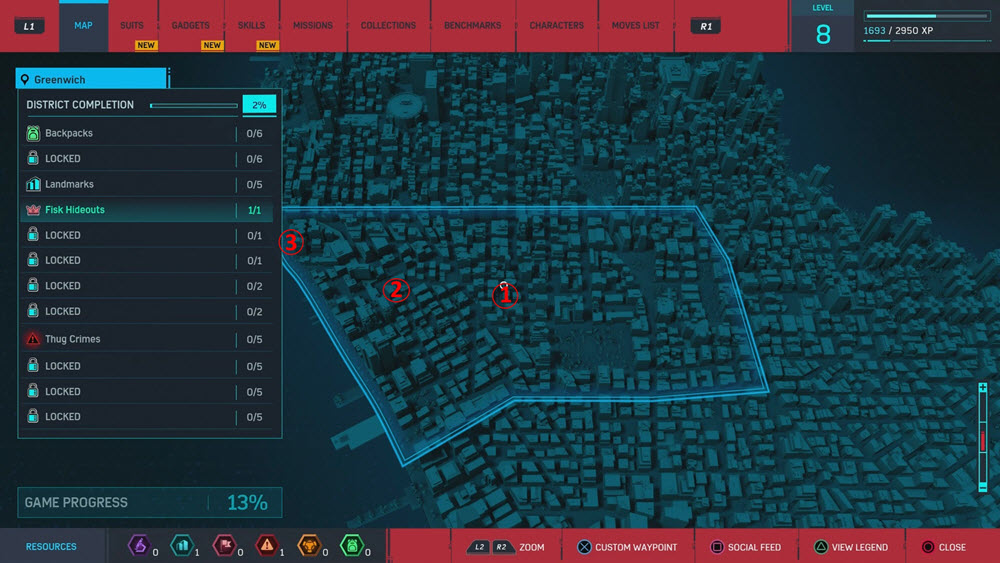1000x563 pixels.
Task: Click the 1693 / 2950 XP text
Action: [x=898, y=31]
